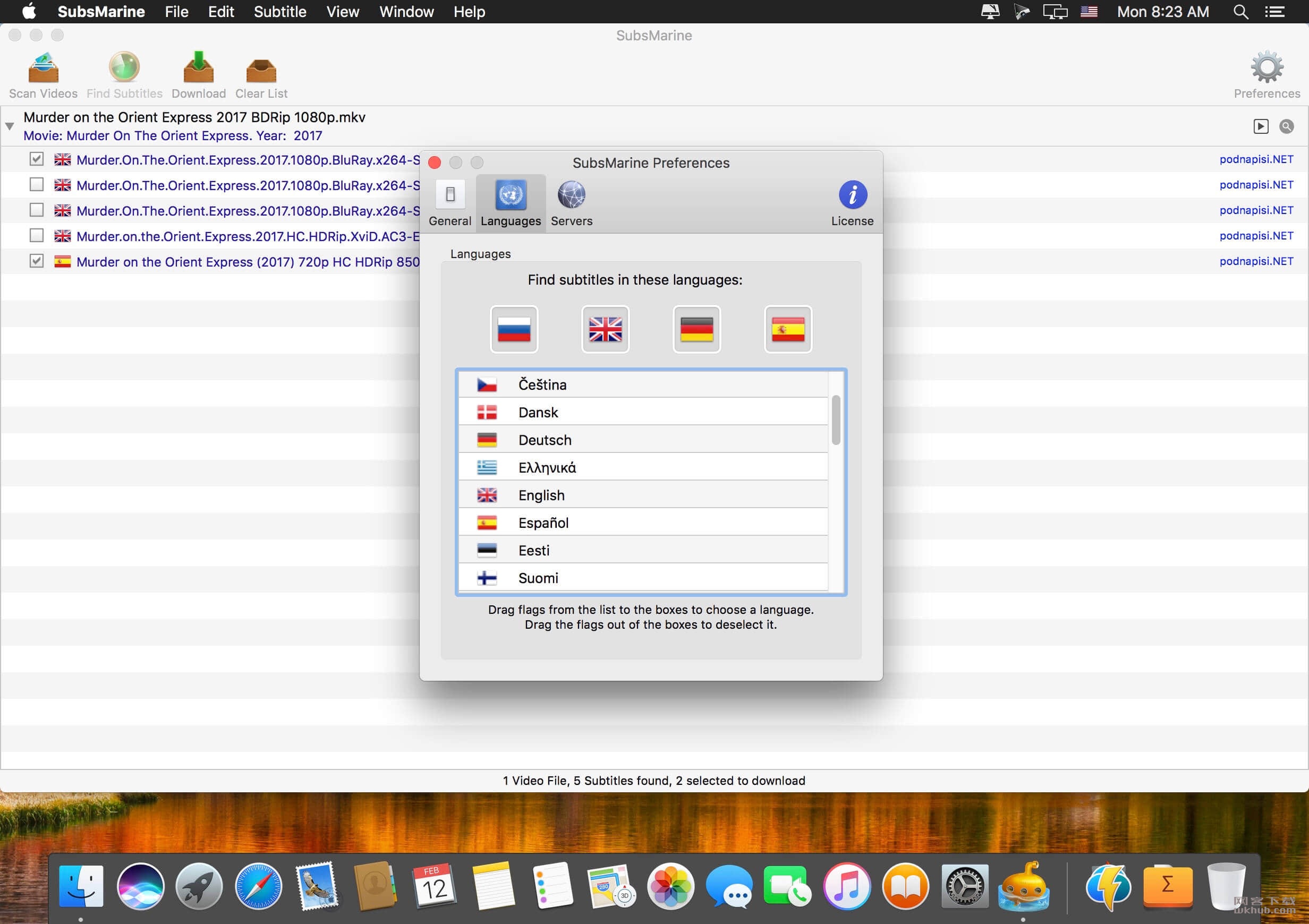Click the magnifier search icon in movie row
The width and height of the screenshot is (1309, 924).
coord(1286,126)
